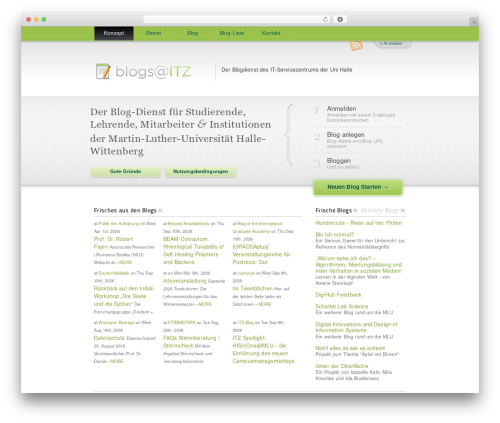
Task: Open the [GRADSAplus] Veranstaltungsreihe post
Action: pyautogui.click(x=261, y=254)
